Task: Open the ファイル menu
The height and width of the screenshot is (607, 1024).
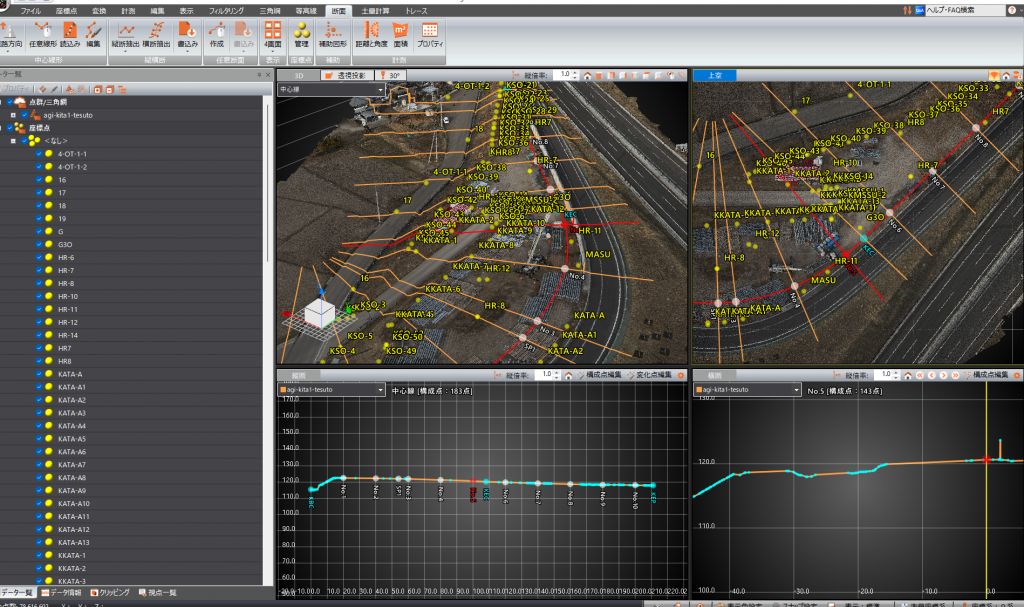Action: 30,11
